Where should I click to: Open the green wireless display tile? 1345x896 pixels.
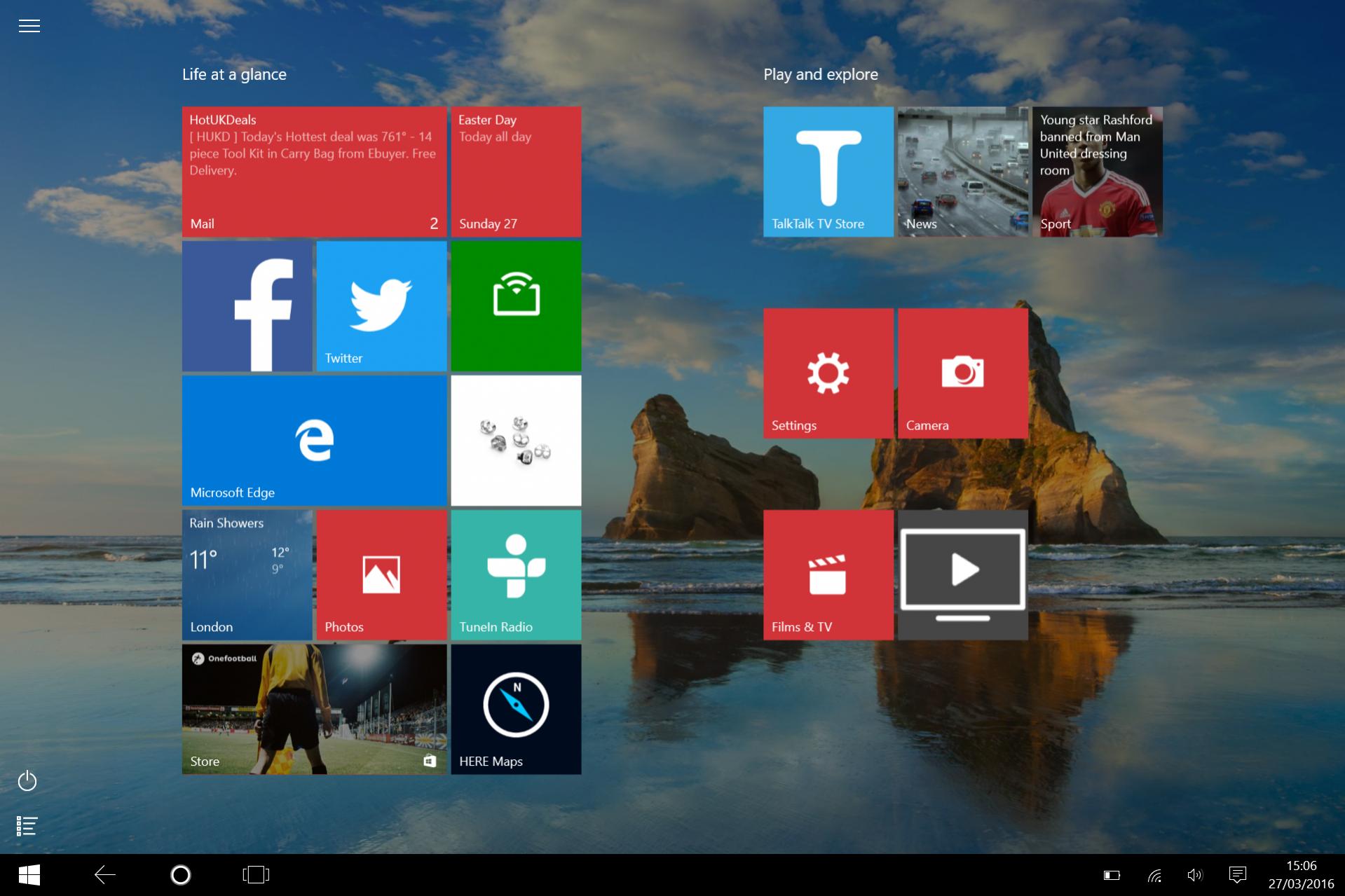click(x=516, y=306)
